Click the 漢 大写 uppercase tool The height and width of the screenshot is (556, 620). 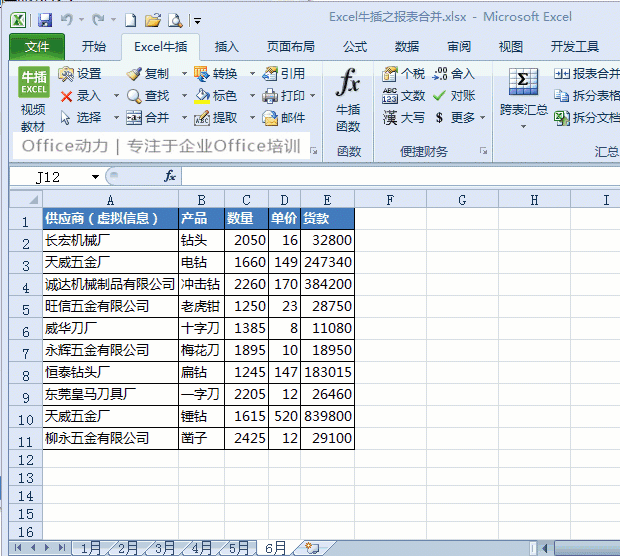coord(403,117)
